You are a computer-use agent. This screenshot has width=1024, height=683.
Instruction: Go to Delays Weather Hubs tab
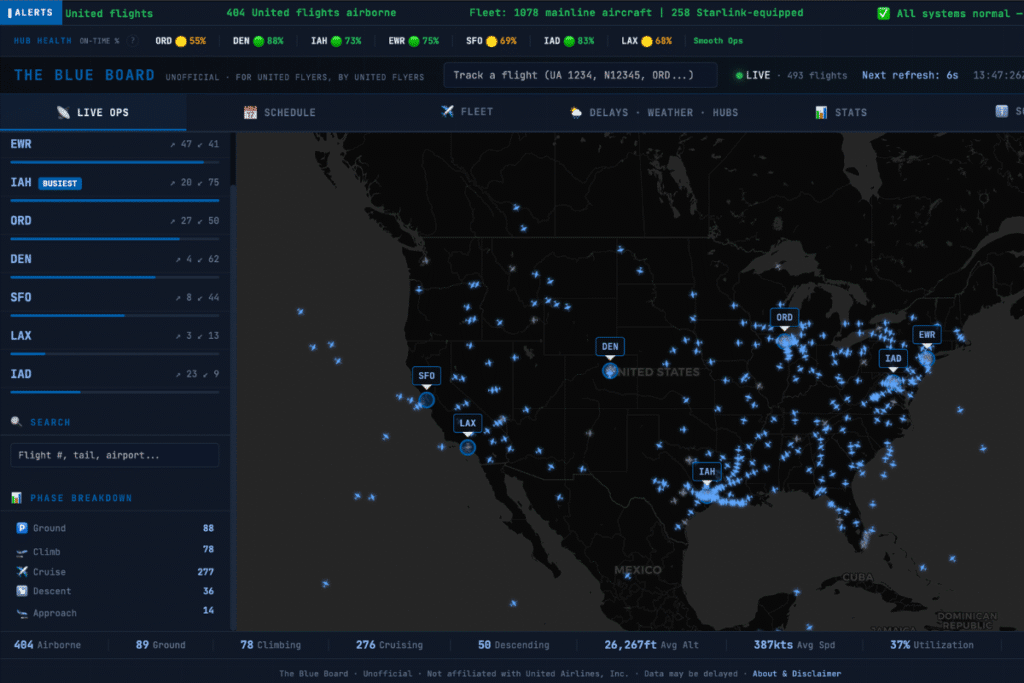point(654,112)
